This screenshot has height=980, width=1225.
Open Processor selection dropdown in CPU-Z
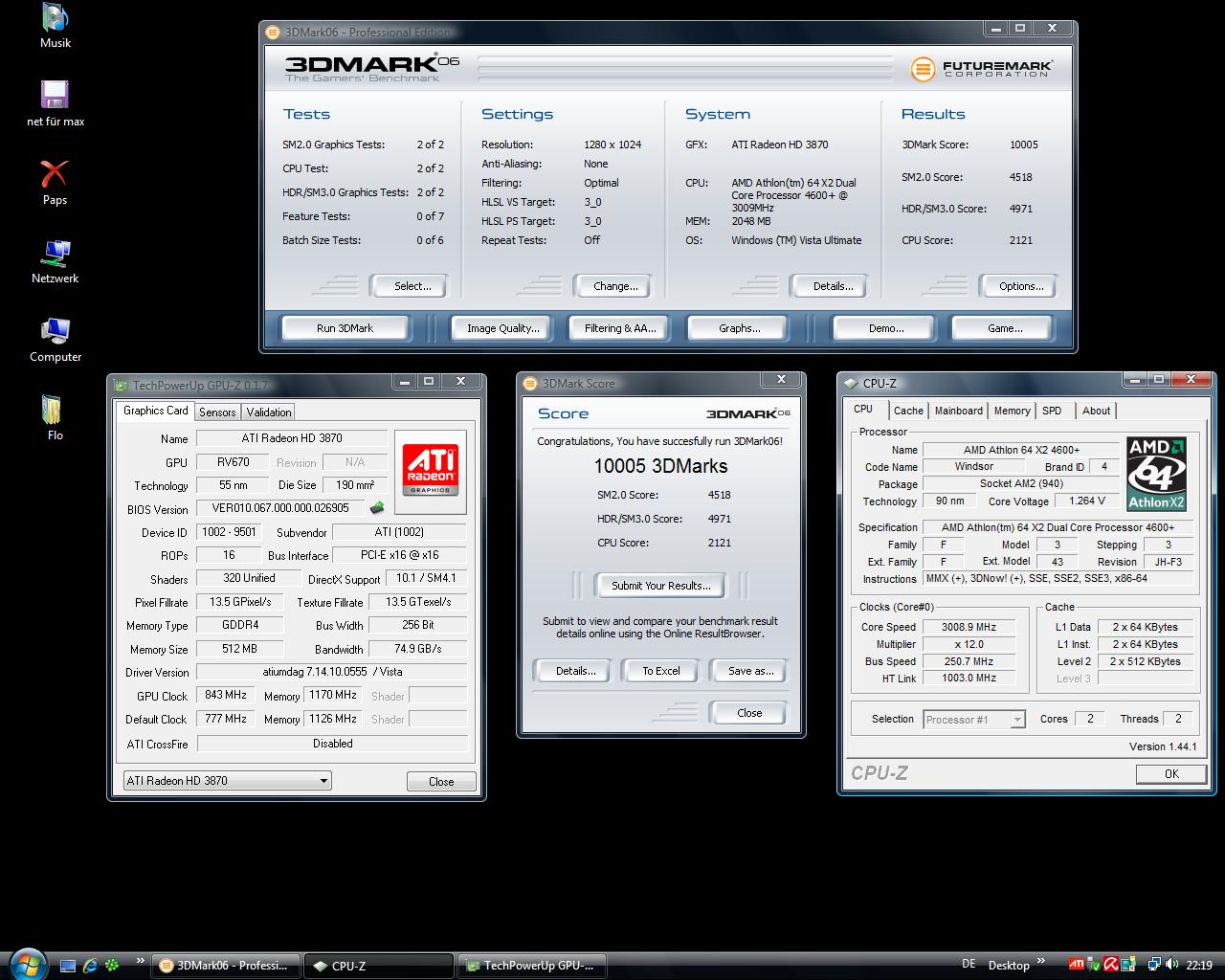(974, 719)
